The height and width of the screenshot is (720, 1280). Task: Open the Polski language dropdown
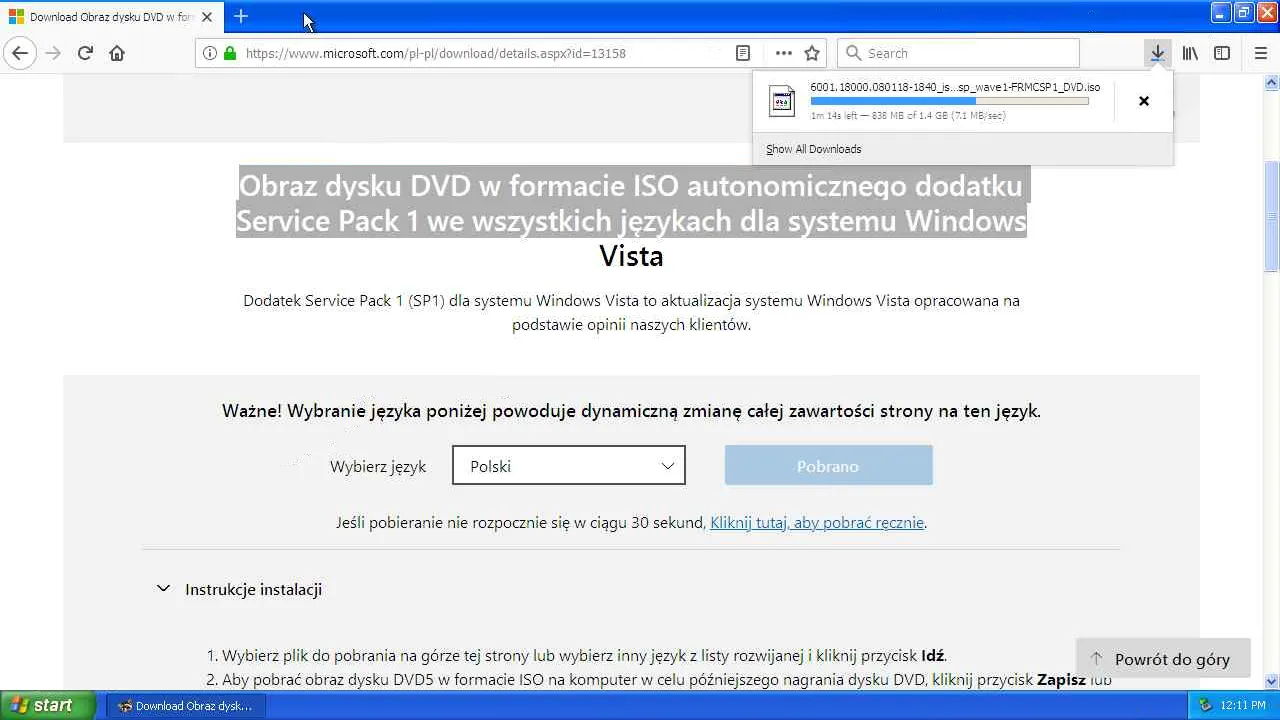569,466
